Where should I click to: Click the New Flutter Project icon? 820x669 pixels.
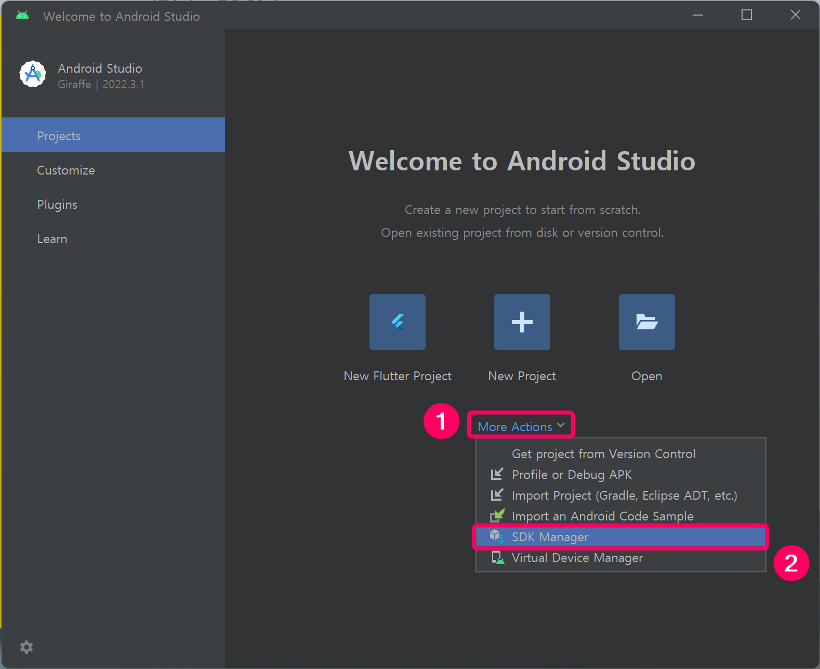click(x=397, y=322)
